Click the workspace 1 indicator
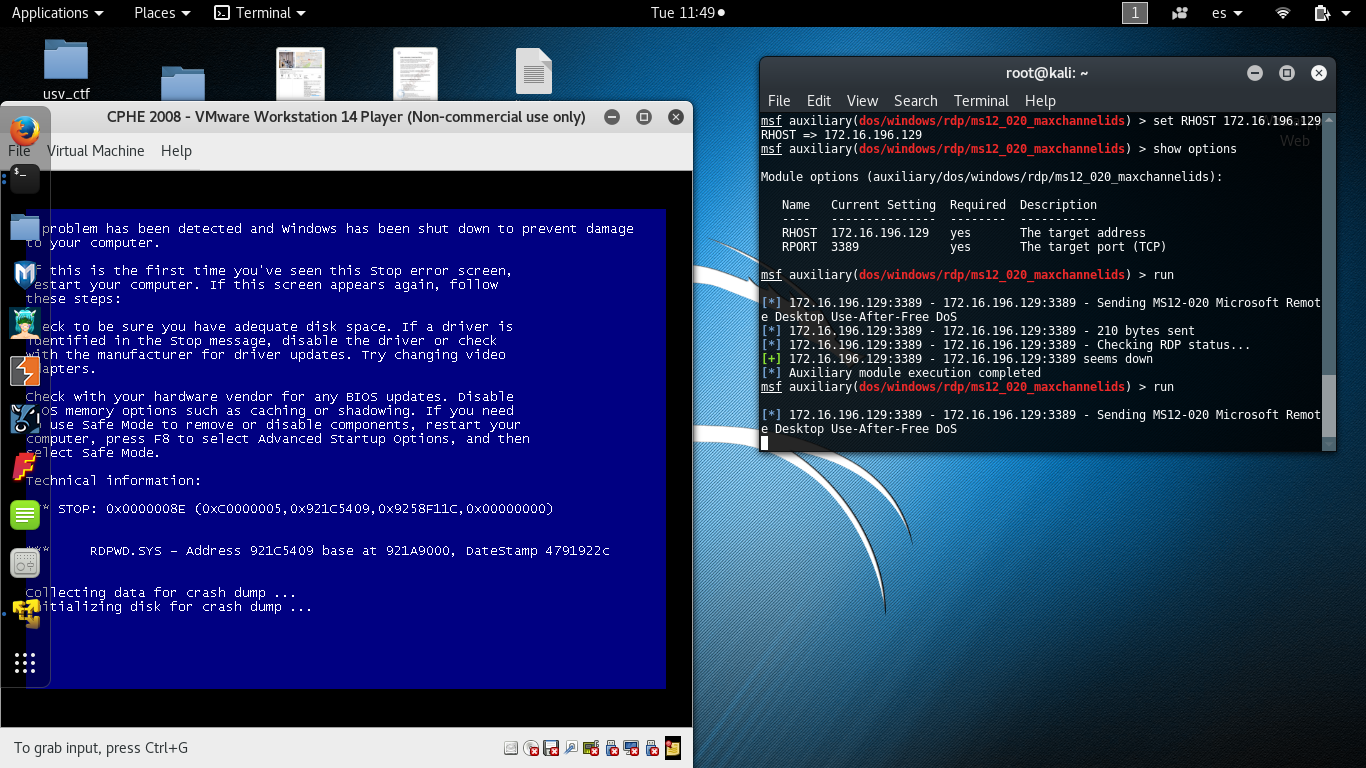The height and width of the screenshot is (768, 1366). pyautogui.click(x=1135, y=13)
